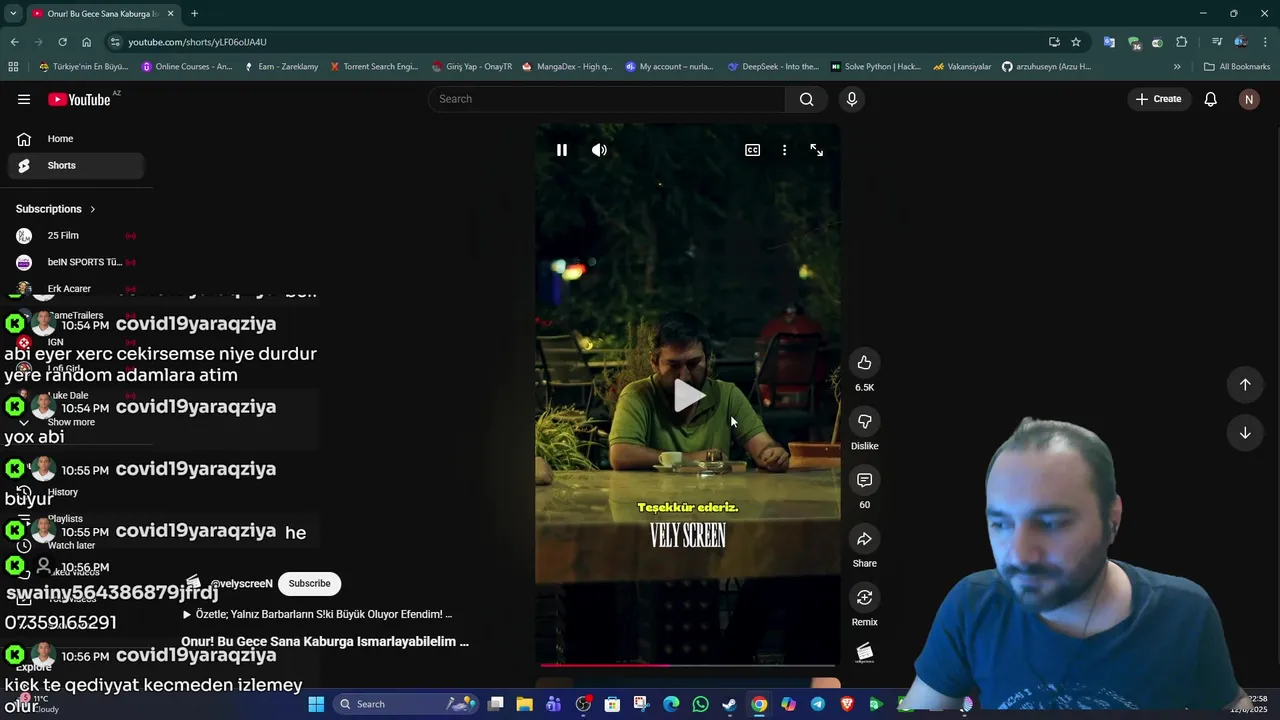Screen dimensions: 1280x720
Task: Open the media control music icon
Action: pyautogui.click(x=1216, y=42)
